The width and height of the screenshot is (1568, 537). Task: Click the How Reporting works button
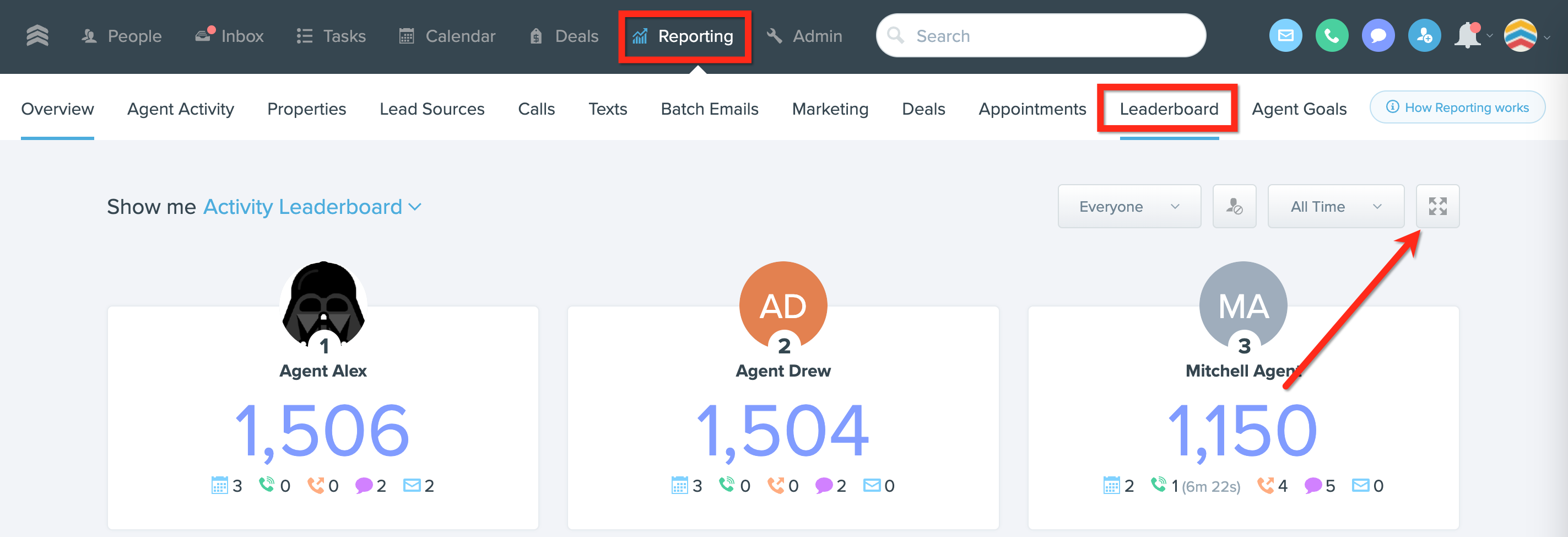click(x=1457, y=108)
